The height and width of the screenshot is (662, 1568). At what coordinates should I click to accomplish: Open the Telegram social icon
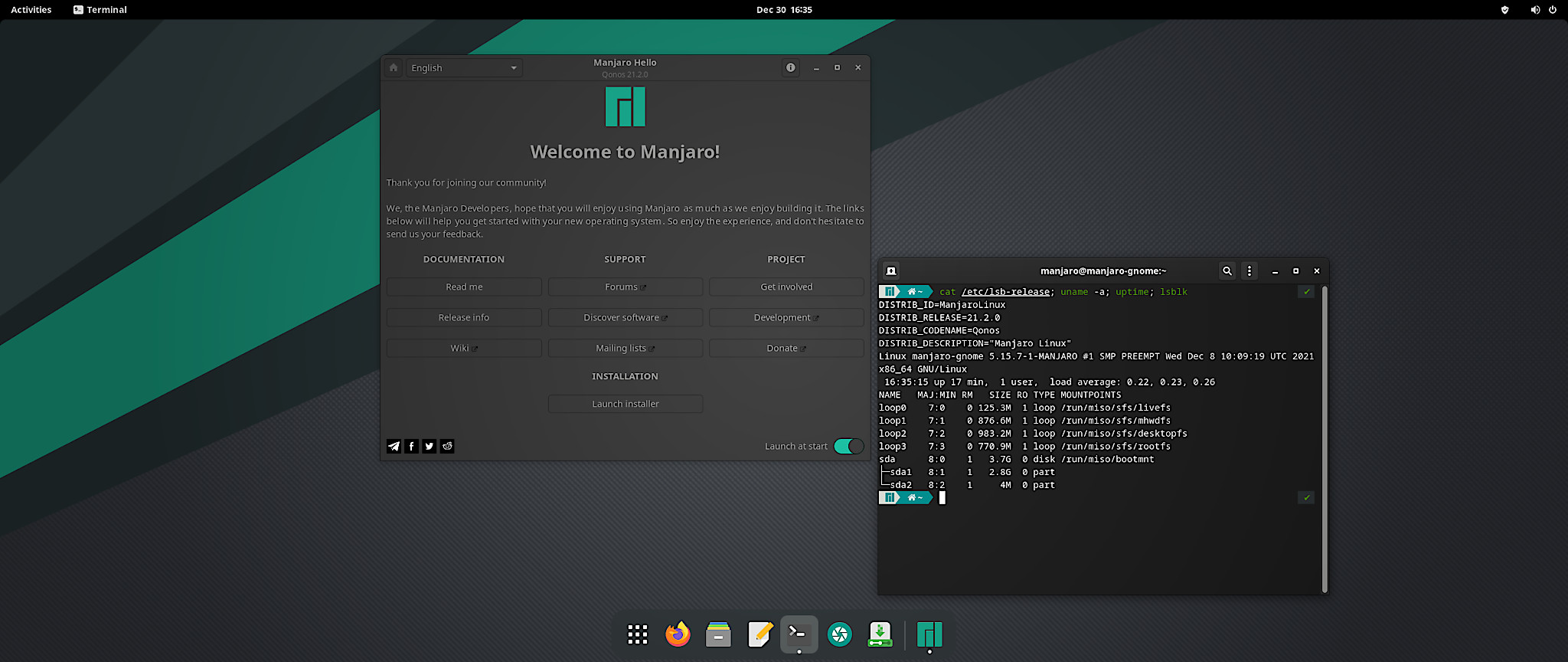click(394, 446)
